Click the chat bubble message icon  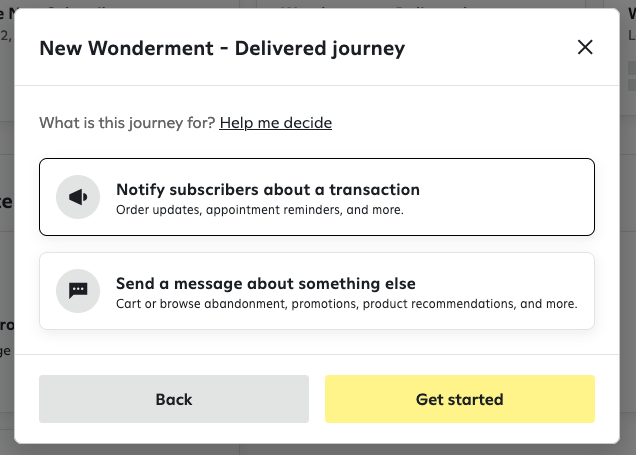point(78,291)
